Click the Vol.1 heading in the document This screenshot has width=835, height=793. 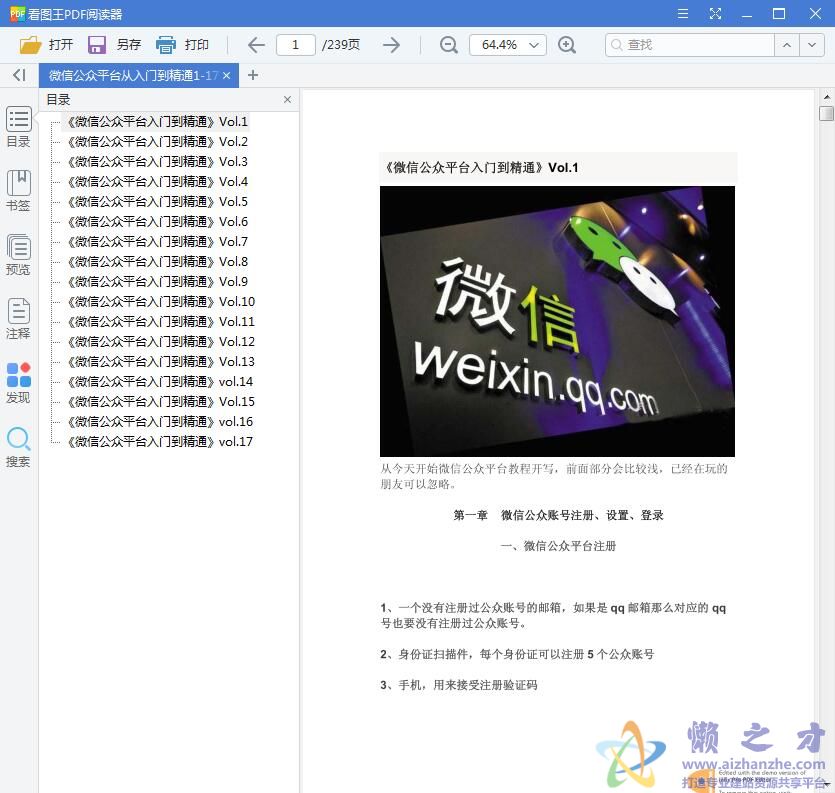point(481,168)
